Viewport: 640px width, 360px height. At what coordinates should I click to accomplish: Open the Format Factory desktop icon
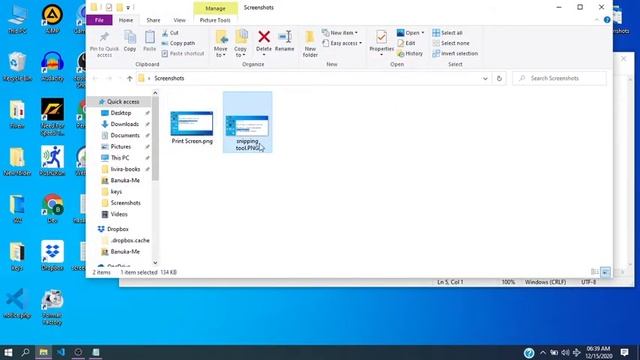click(x=52, y=307)
